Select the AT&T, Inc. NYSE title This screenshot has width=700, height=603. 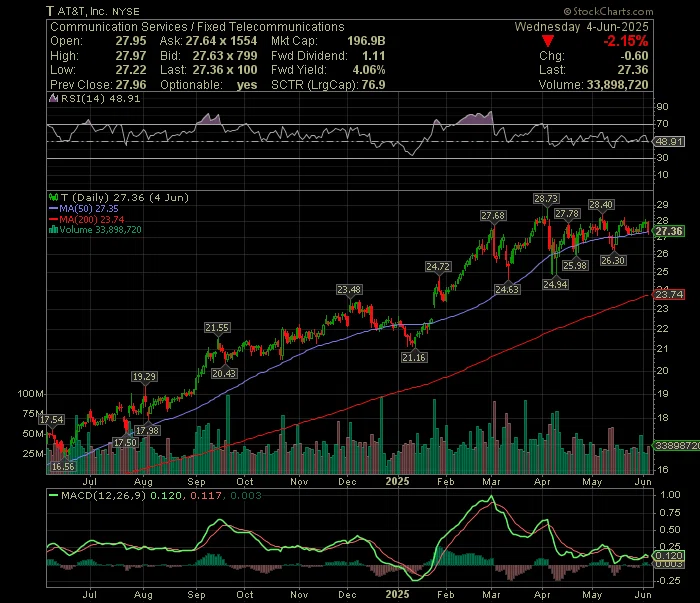[99, 12]
